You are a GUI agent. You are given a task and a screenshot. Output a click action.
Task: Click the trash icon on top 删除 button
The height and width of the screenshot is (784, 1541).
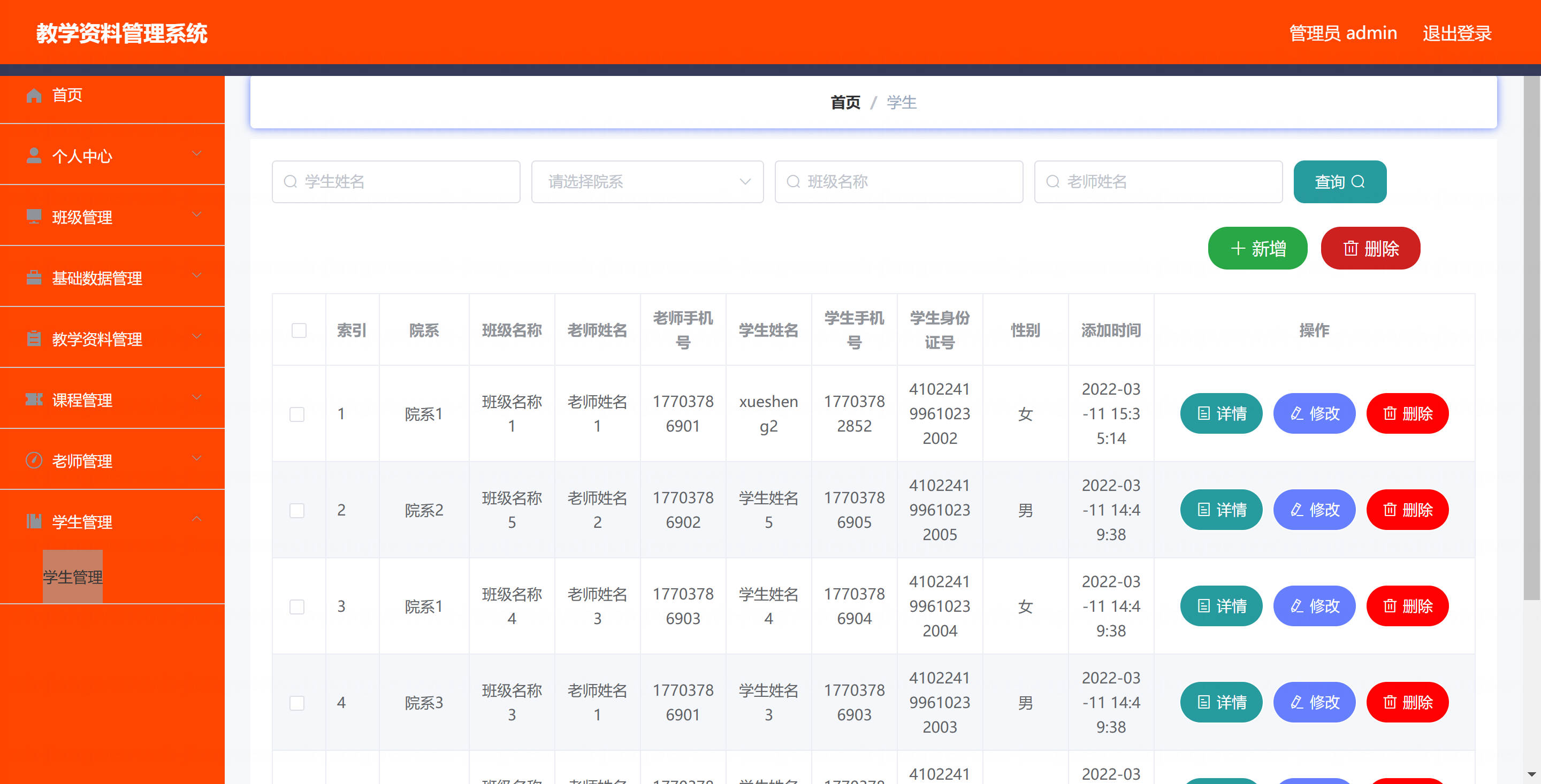(1351, 248)
